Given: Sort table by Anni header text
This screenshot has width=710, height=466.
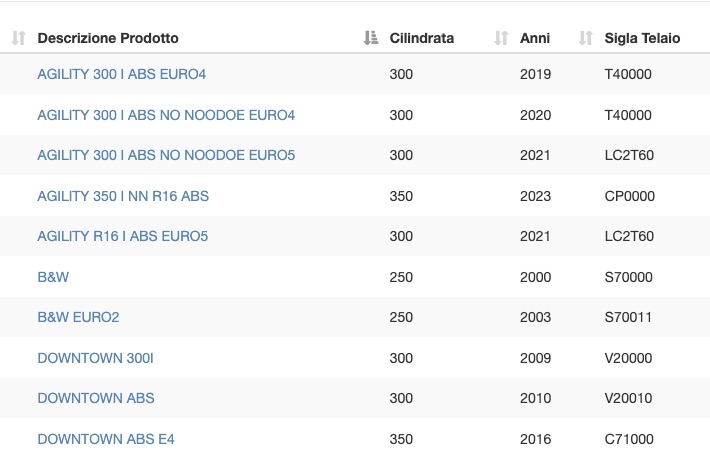Looking at the screenshot, I should click(x=535, y=38).
